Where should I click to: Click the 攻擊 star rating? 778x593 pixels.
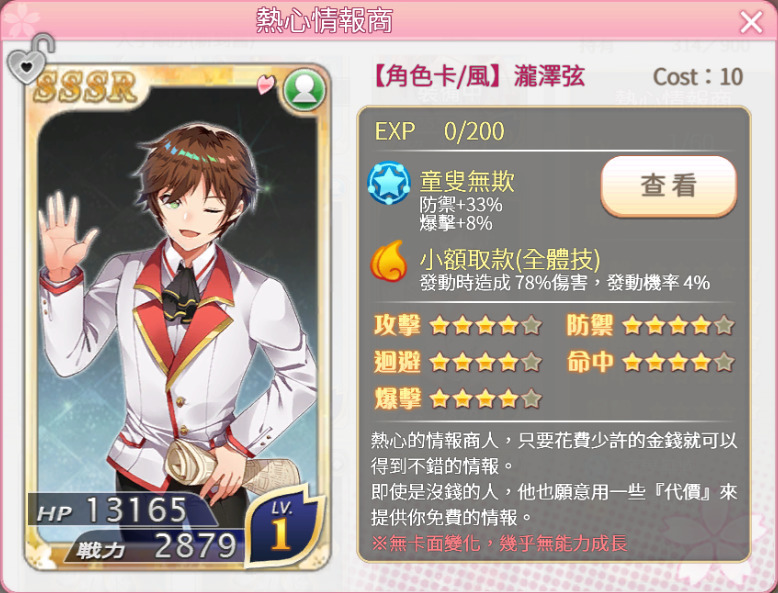(x=485, y=326)
